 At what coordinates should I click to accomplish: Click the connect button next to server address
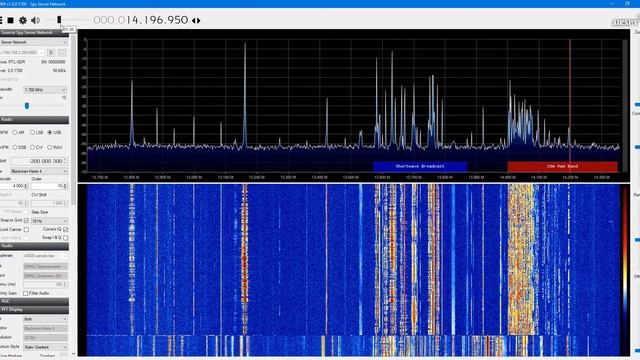pyautogui.click(x=51, y=53)
